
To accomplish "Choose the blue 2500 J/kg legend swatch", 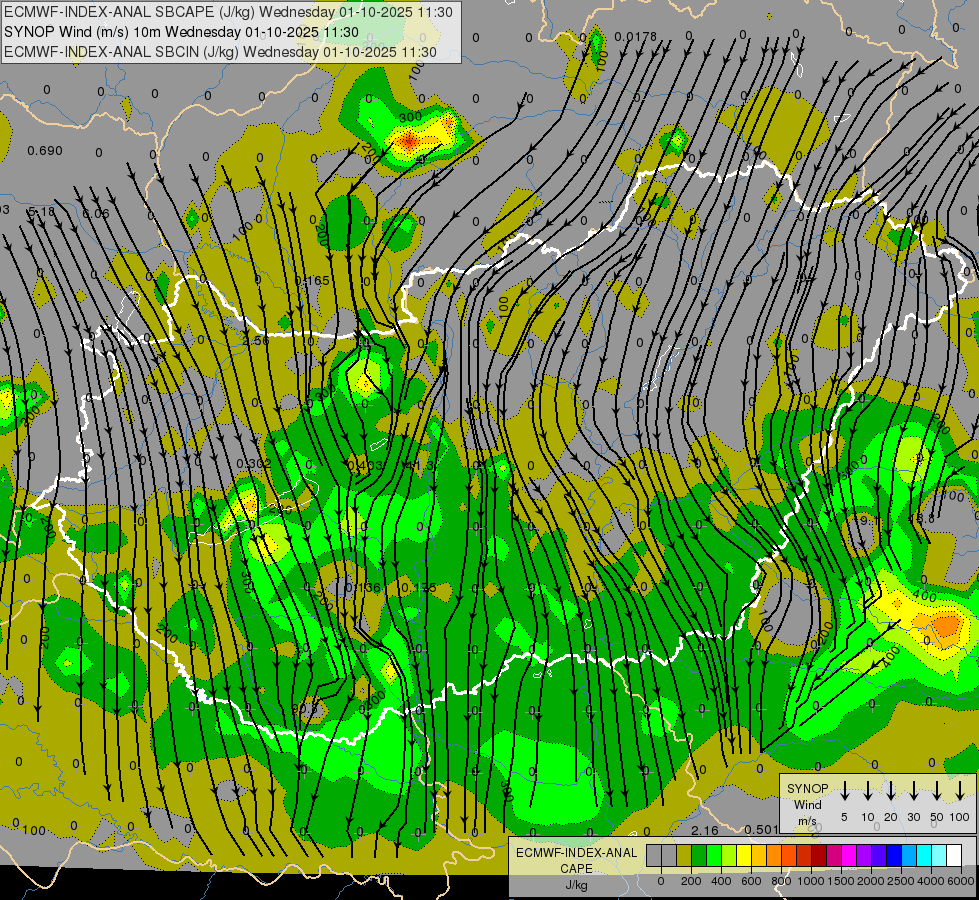I will pyautogui.click(x=894, y=855).
